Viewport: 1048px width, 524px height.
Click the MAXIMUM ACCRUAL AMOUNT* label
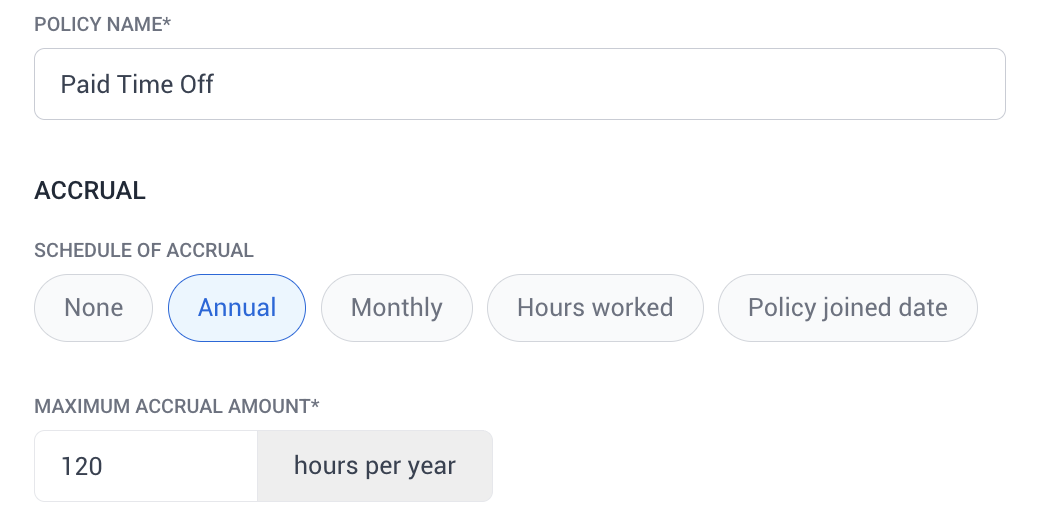(x=177, y=406)
